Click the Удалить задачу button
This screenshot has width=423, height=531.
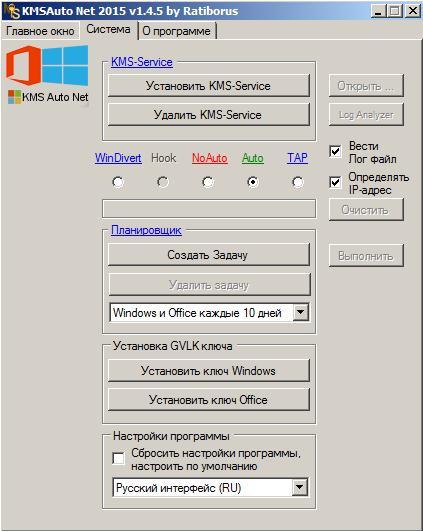tap(209, 284)
